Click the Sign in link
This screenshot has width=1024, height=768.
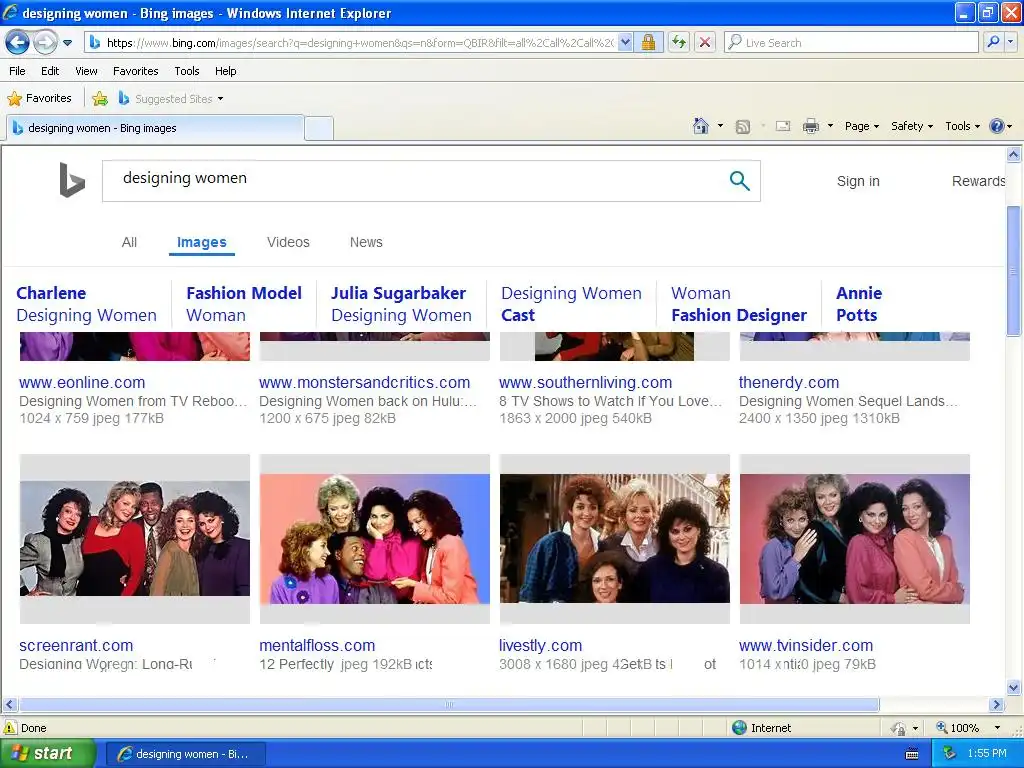pyautogui.click(x=858, y=182)
